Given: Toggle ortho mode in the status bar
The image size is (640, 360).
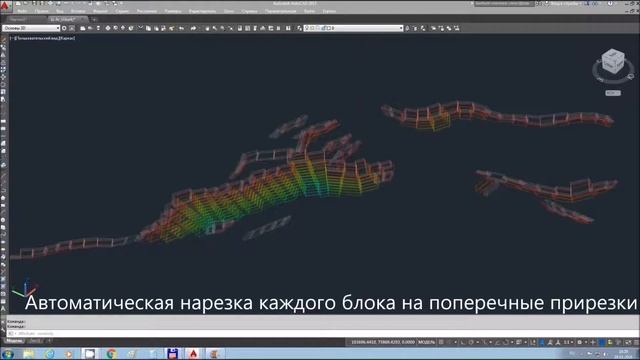Looking at the screenshot, I should (x=463, y=342).
